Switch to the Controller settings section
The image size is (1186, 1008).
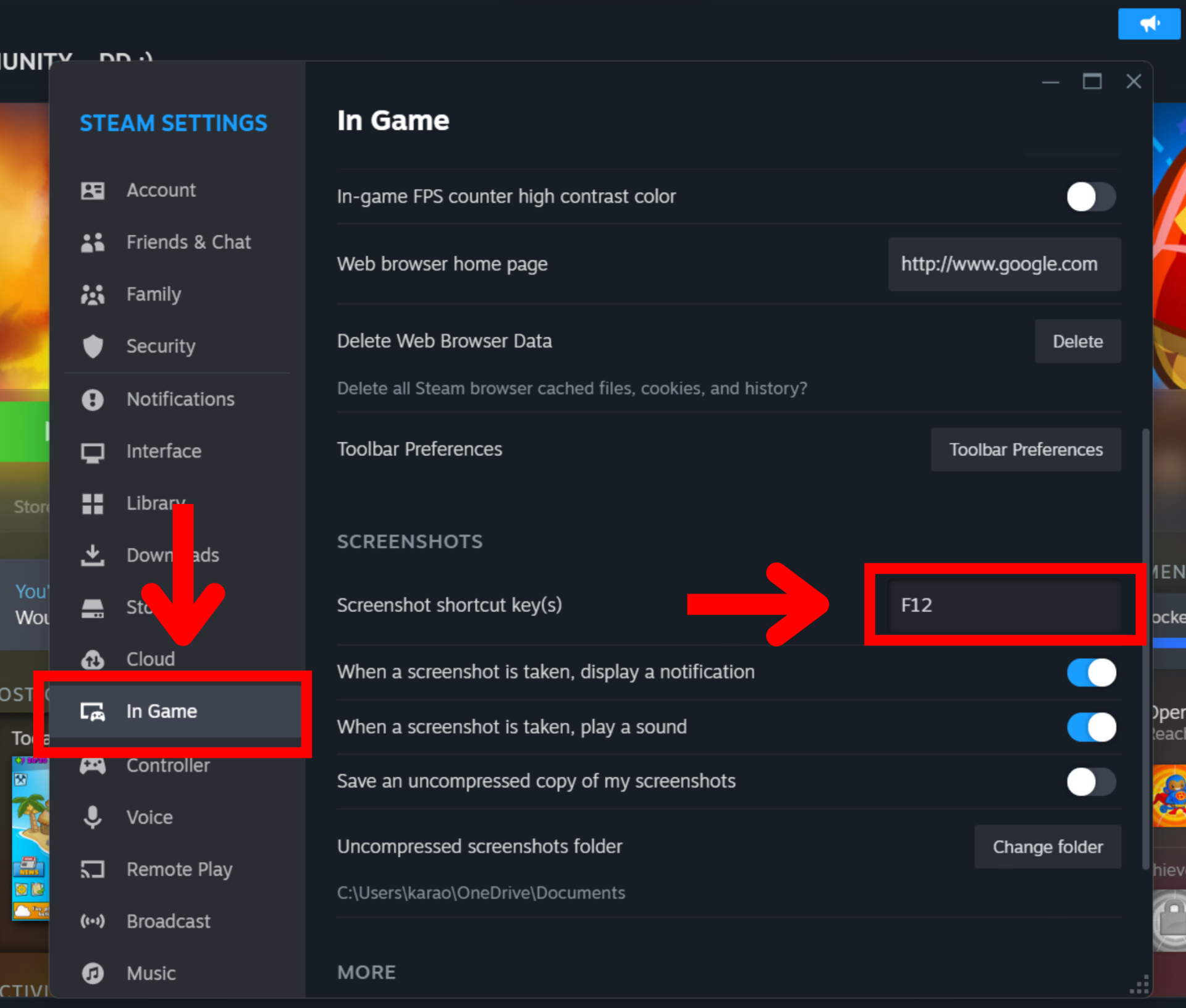pyautogui.click(x=168, y=766)
